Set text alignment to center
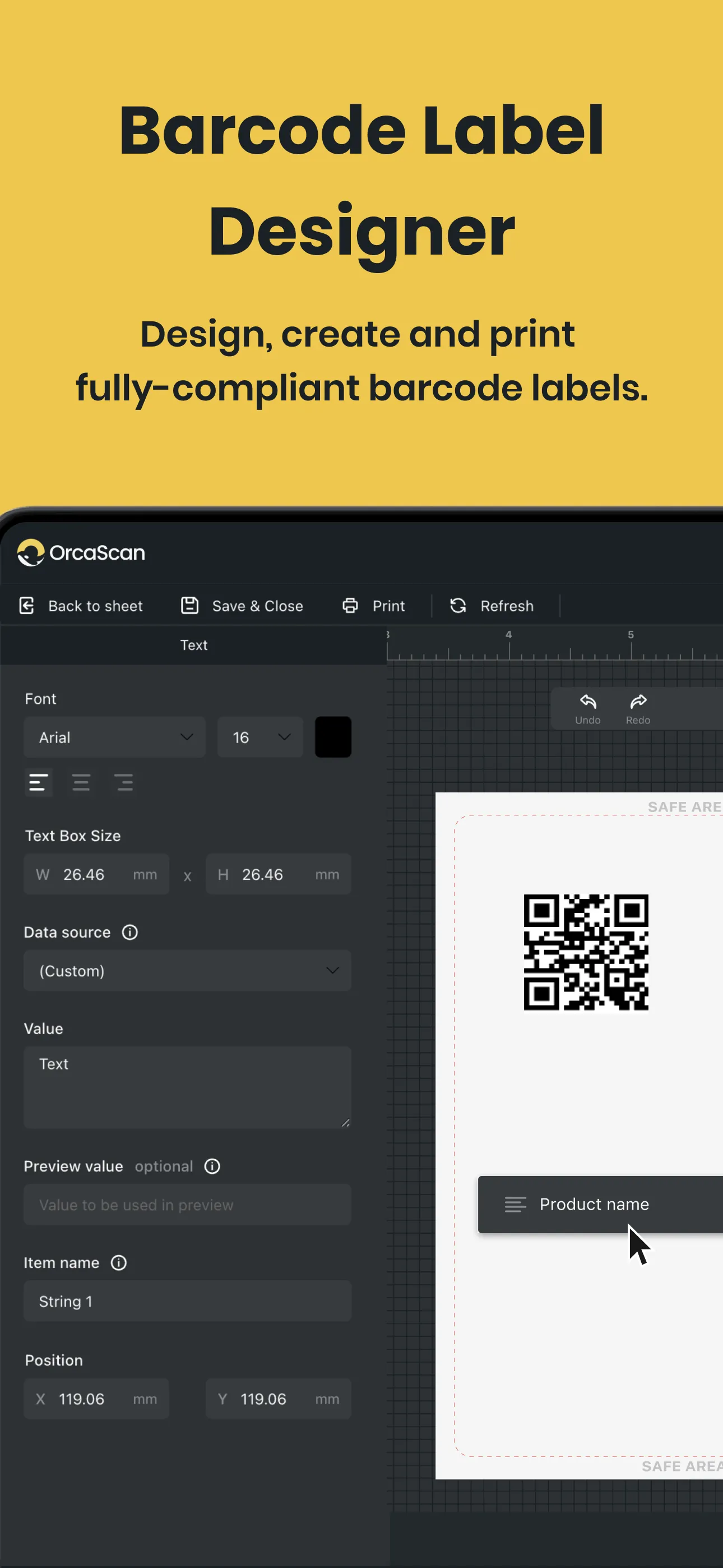This screenshot has width=723, height=1568. [81, 782]
